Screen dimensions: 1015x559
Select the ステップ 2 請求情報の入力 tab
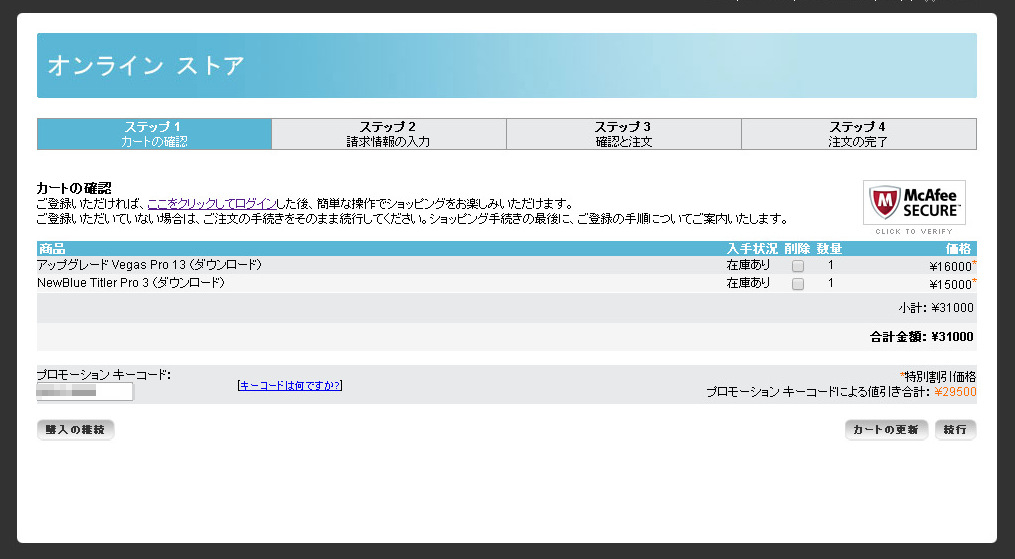pyautogui.click(x=388, y=134)
